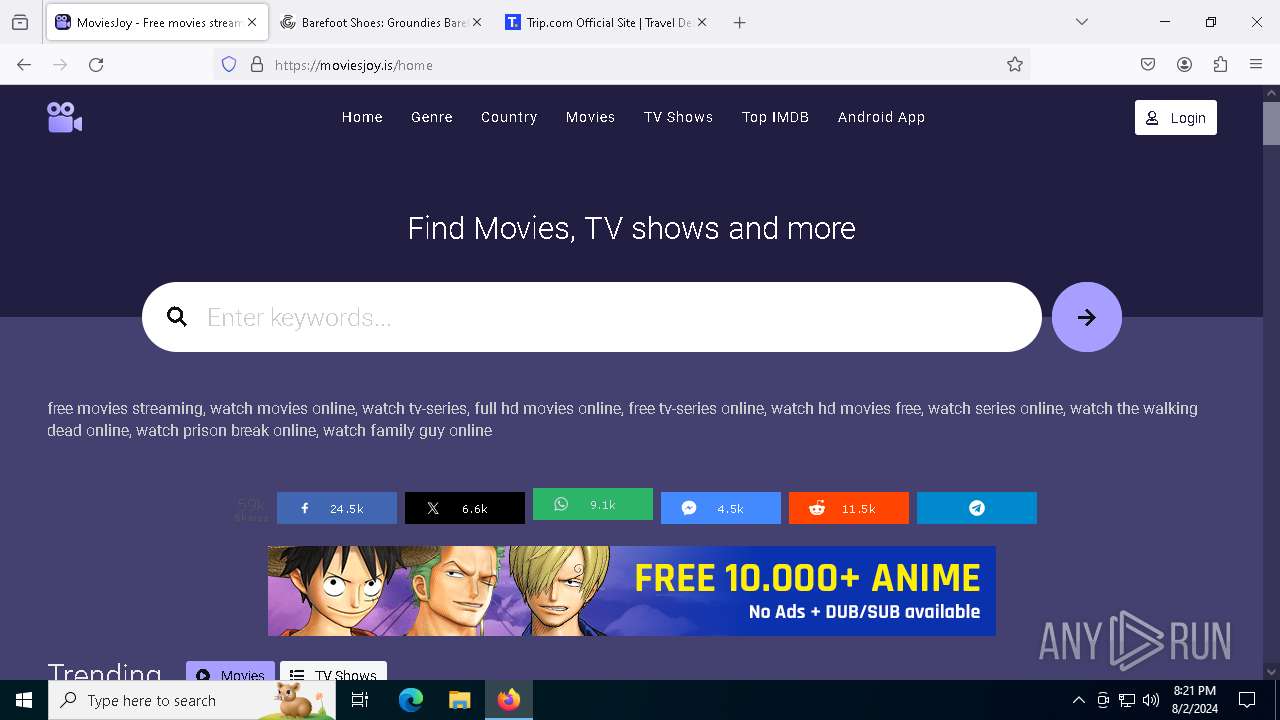Open the Windows Start menu
The image size is (1280, 720).
pos(24,700)
